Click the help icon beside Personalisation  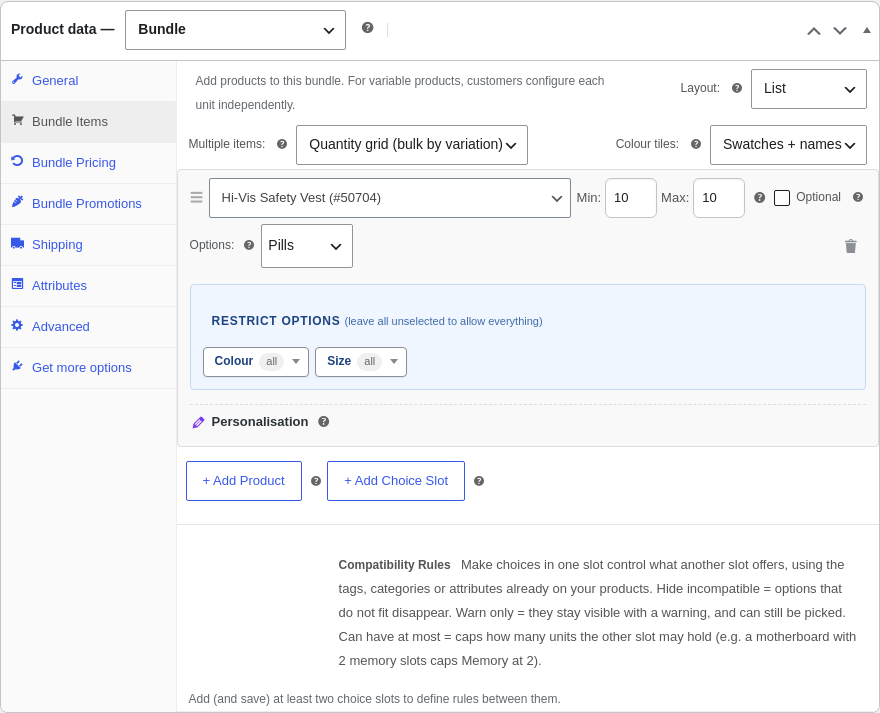[x=323, y=422]
